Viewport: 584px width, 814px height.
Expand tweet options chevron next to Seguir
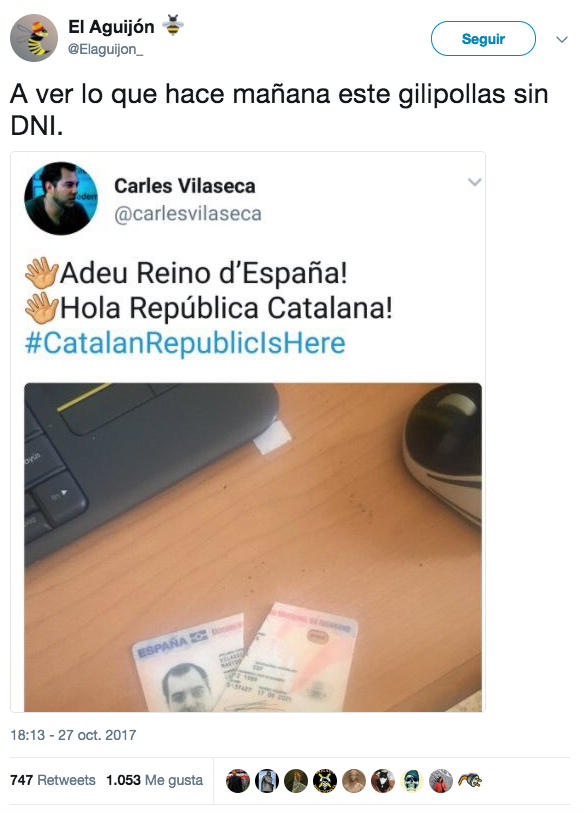coord(562,39)
